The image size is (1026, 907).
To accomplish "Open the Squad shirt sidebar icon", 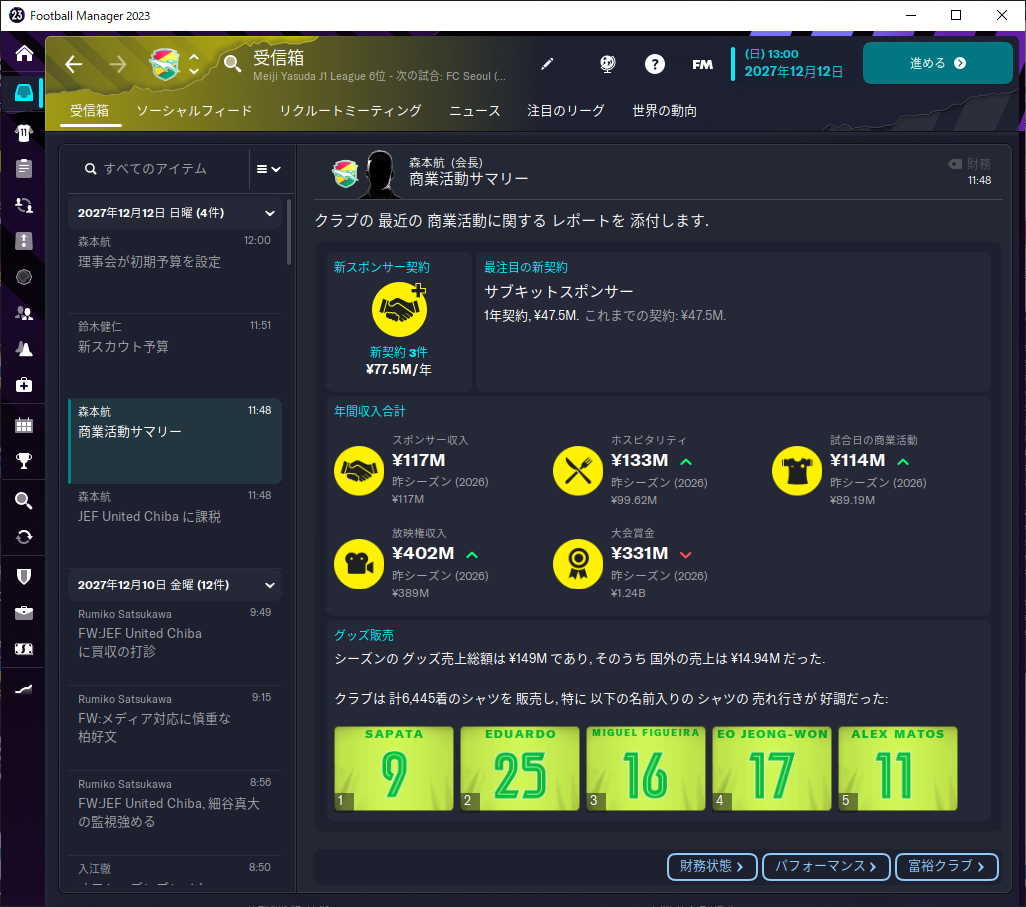I will click(24, 133).
